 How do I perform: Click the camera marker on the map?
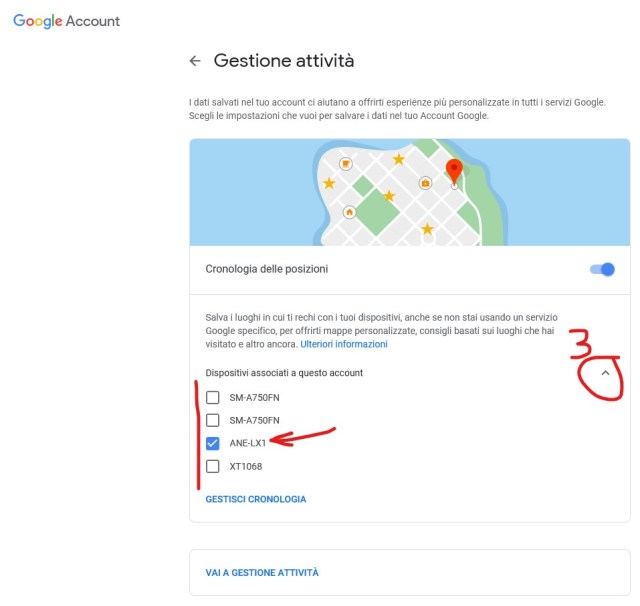tap(425, 183)
